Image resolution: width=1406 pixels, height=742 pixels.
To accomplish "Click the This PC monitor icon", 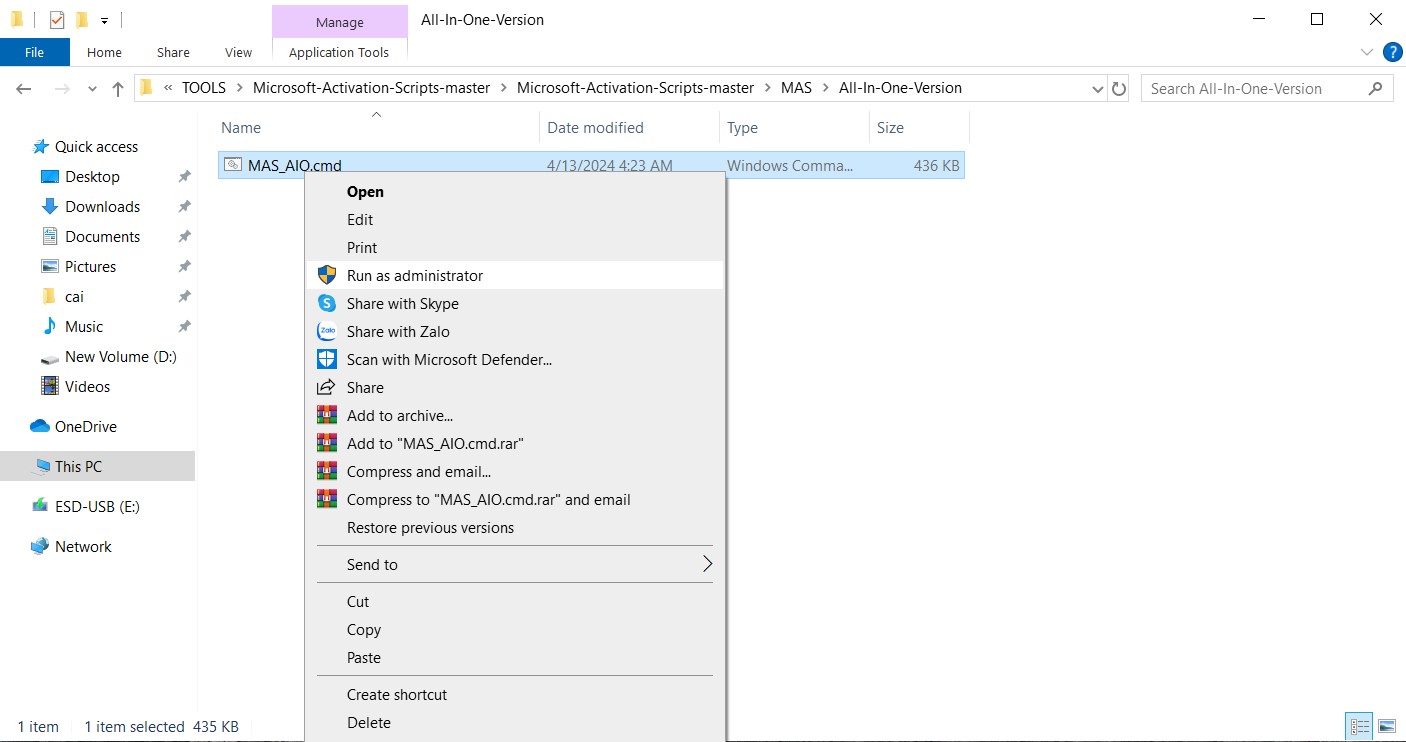I will pos(42,466).
